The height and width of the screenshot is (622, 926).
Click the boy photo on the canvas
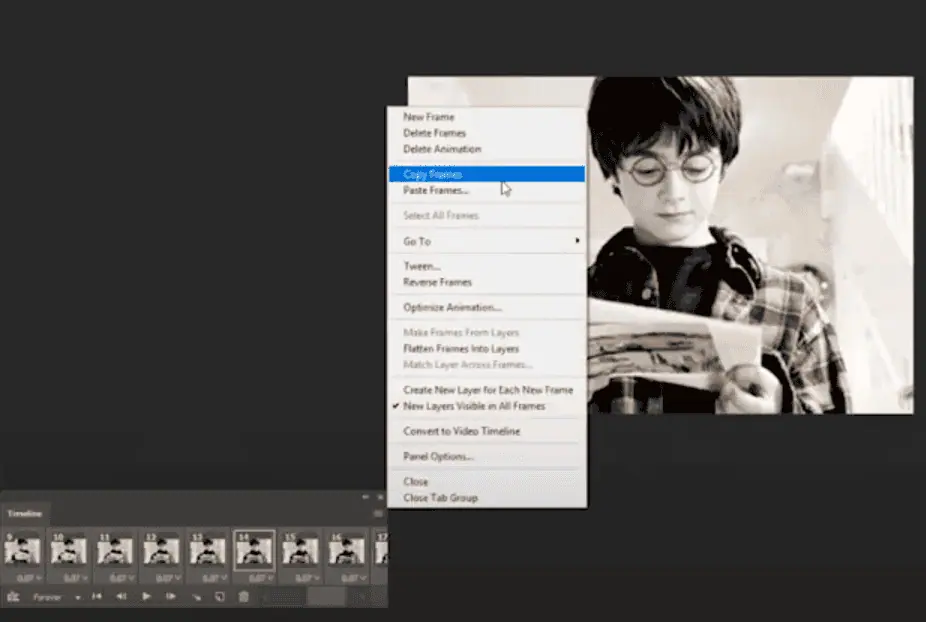(750, 245)
